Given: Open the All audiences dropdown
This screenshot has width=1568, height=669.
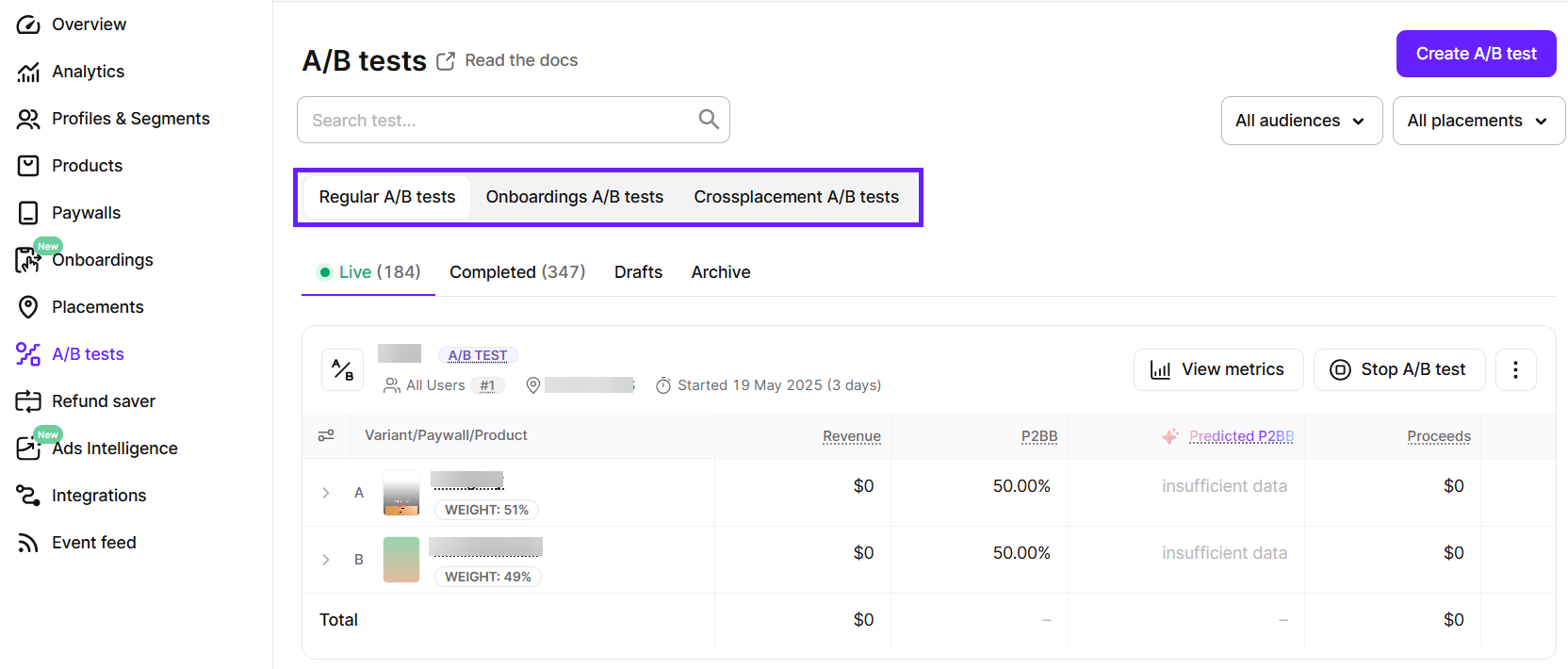Looking at the screenshot, I should point(1300,121).
